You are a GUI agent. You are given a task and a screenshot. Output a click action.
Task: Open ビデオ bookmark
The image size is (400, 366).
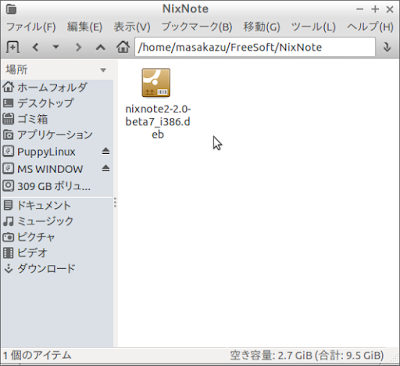click(57, 253)
